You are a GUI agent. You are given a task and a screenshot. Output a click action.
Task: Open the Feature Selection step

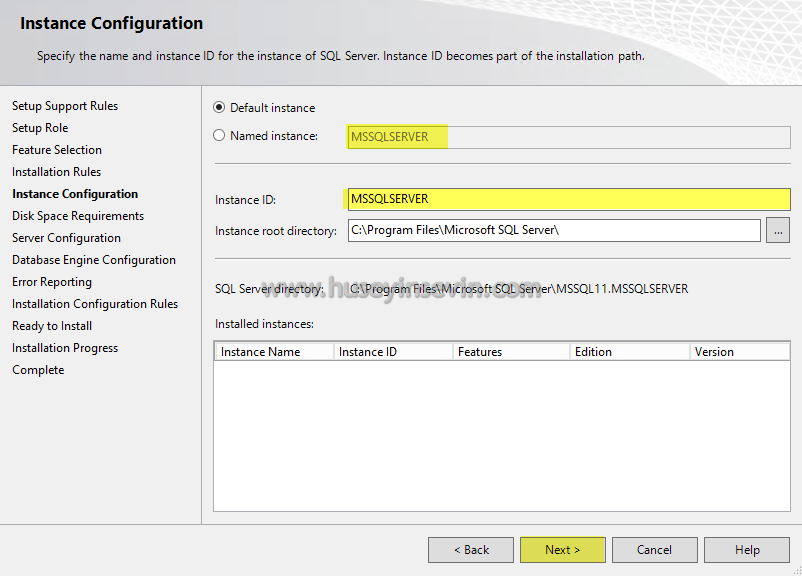point(57,150)
